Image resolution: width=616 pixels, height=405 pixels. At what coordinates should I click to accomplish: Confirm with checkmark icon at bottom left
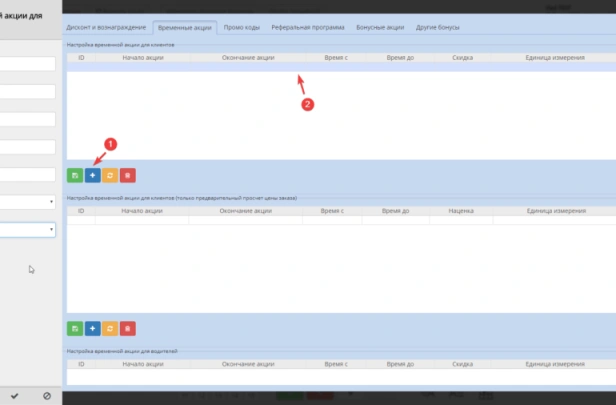[13, 396]
